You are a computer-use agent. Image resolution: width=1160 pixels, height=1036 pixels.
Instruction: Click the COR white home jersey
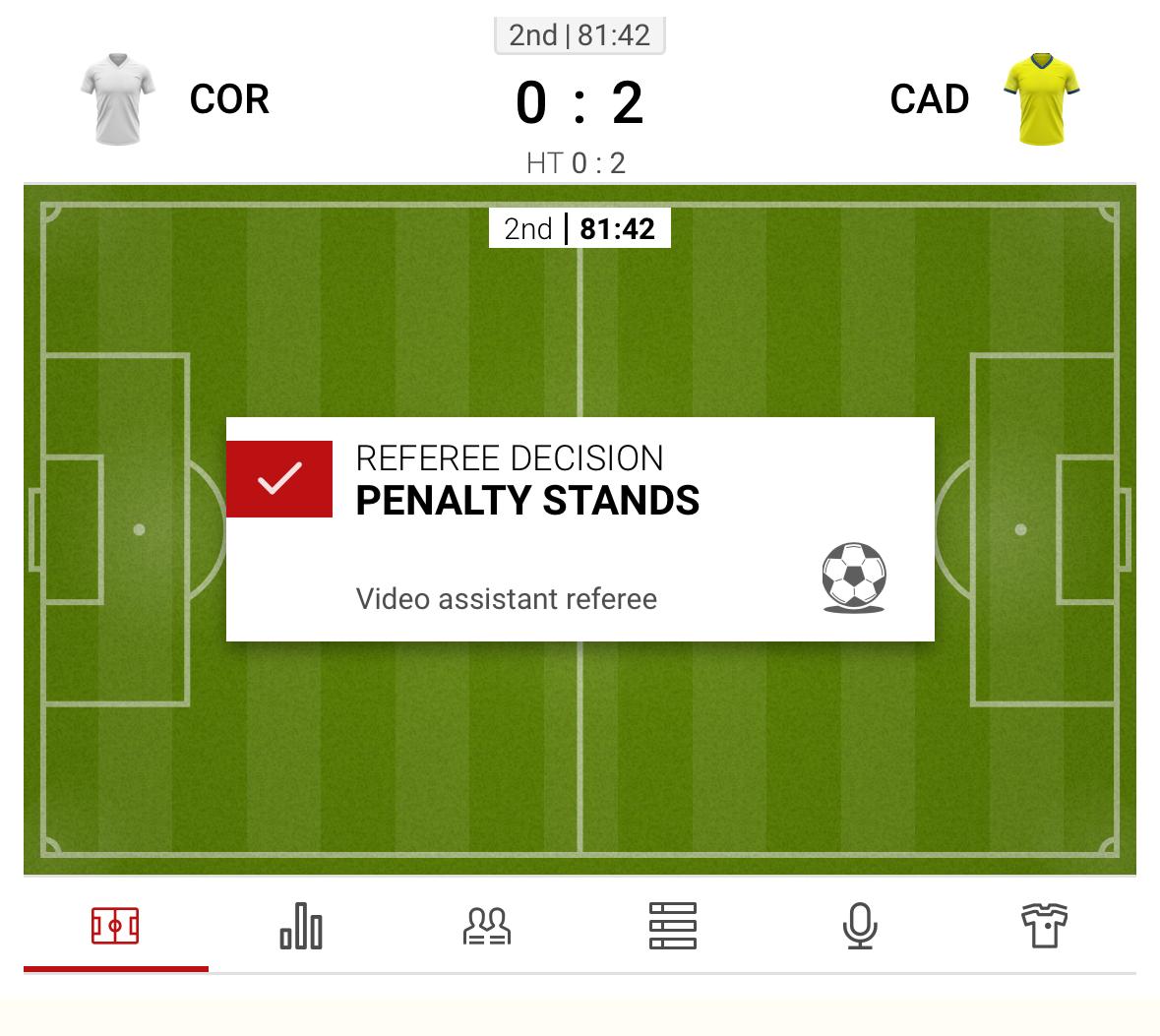point(118,99)
